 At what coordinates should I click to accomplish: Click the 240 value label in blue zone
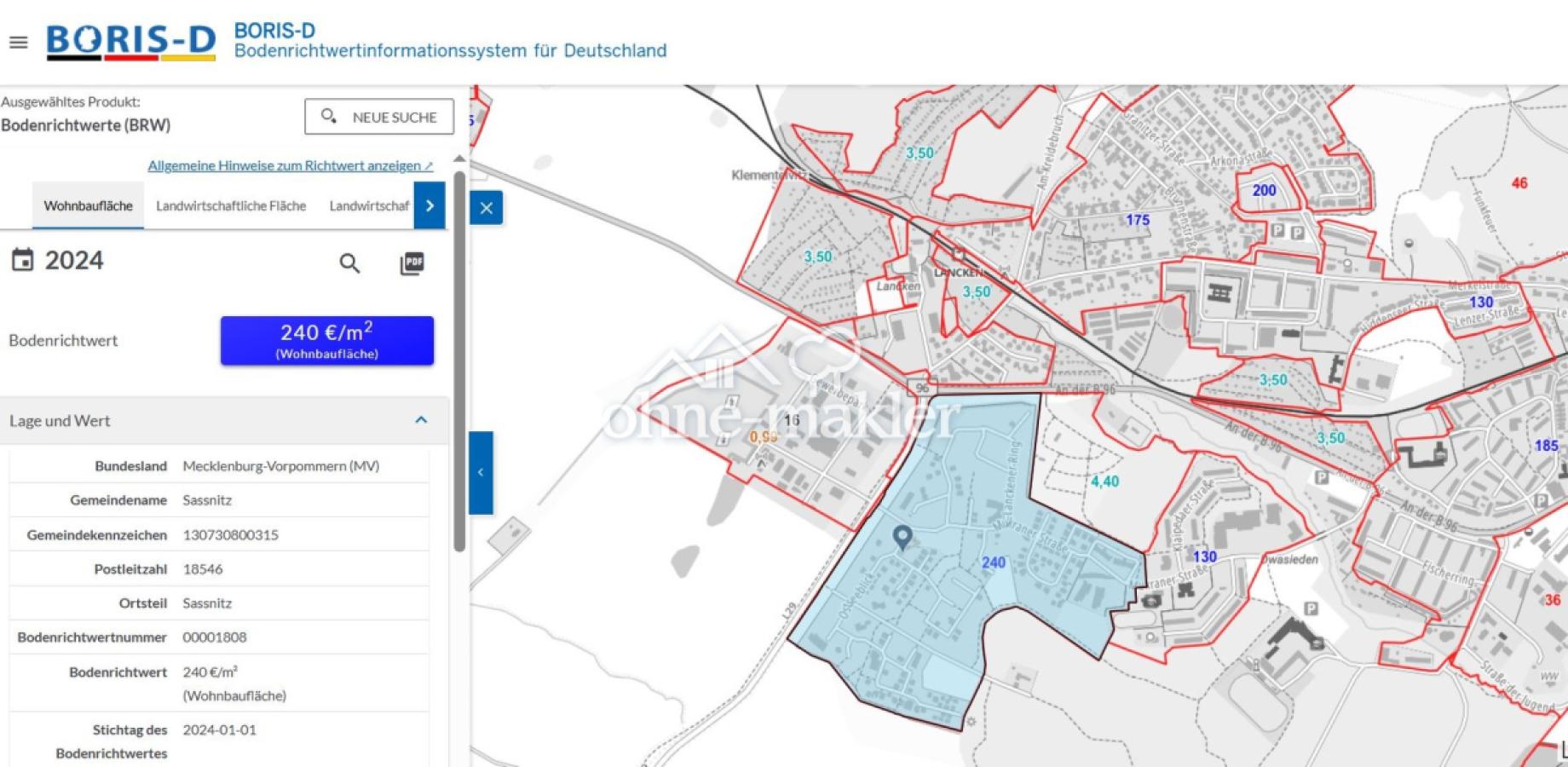[x=993, y=562]
